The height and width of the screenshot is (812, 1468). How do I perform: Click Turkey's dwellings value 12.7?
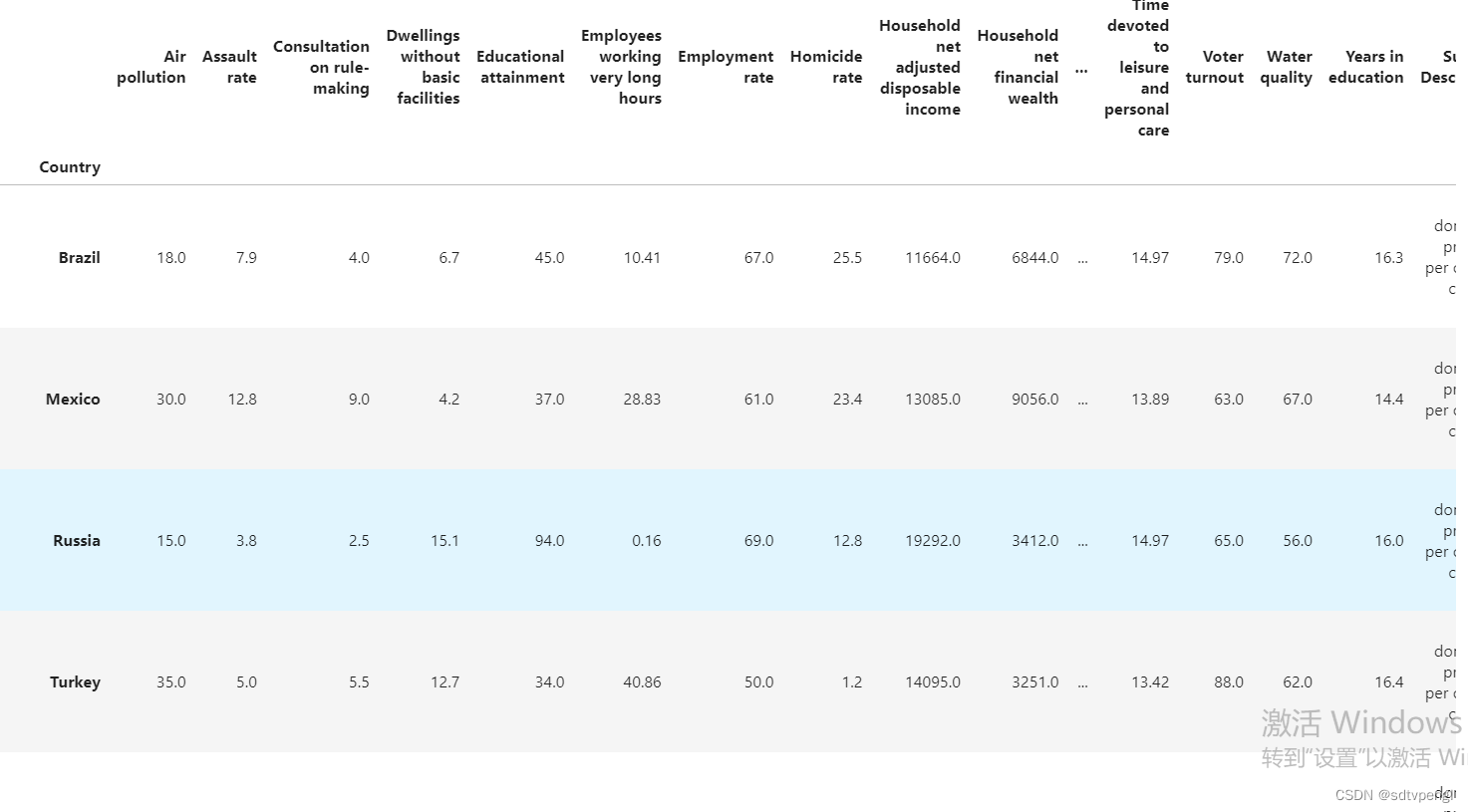(x=444, y=681)
